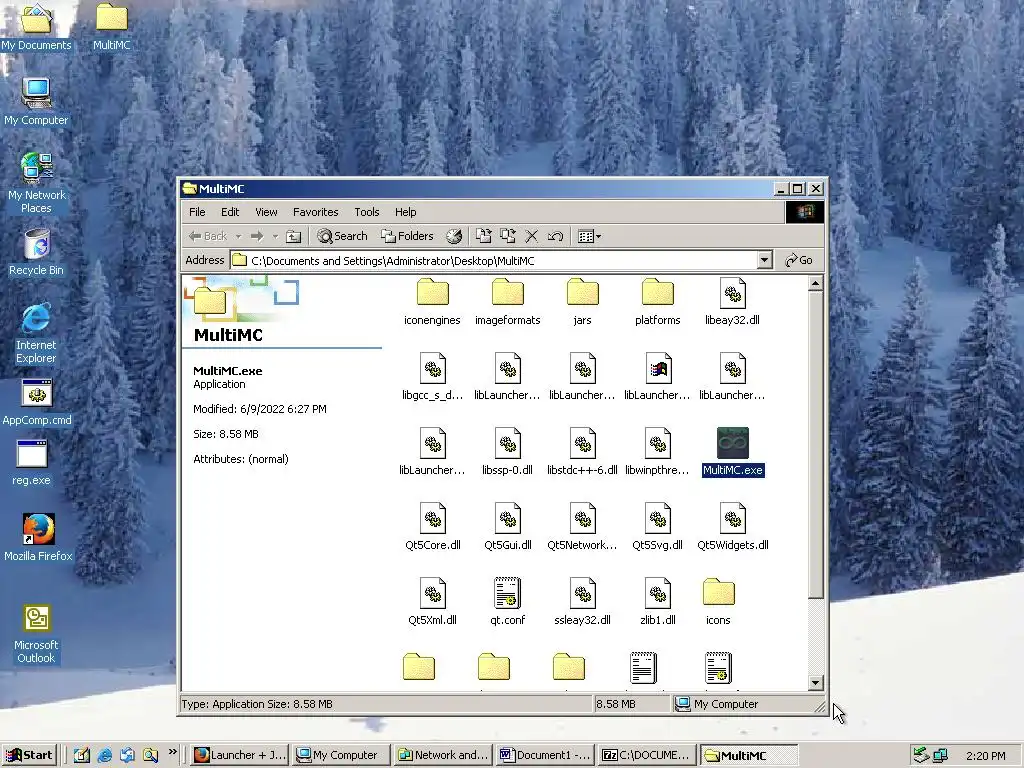Select the Qt5Widgets.dll file

click(732, 528)
